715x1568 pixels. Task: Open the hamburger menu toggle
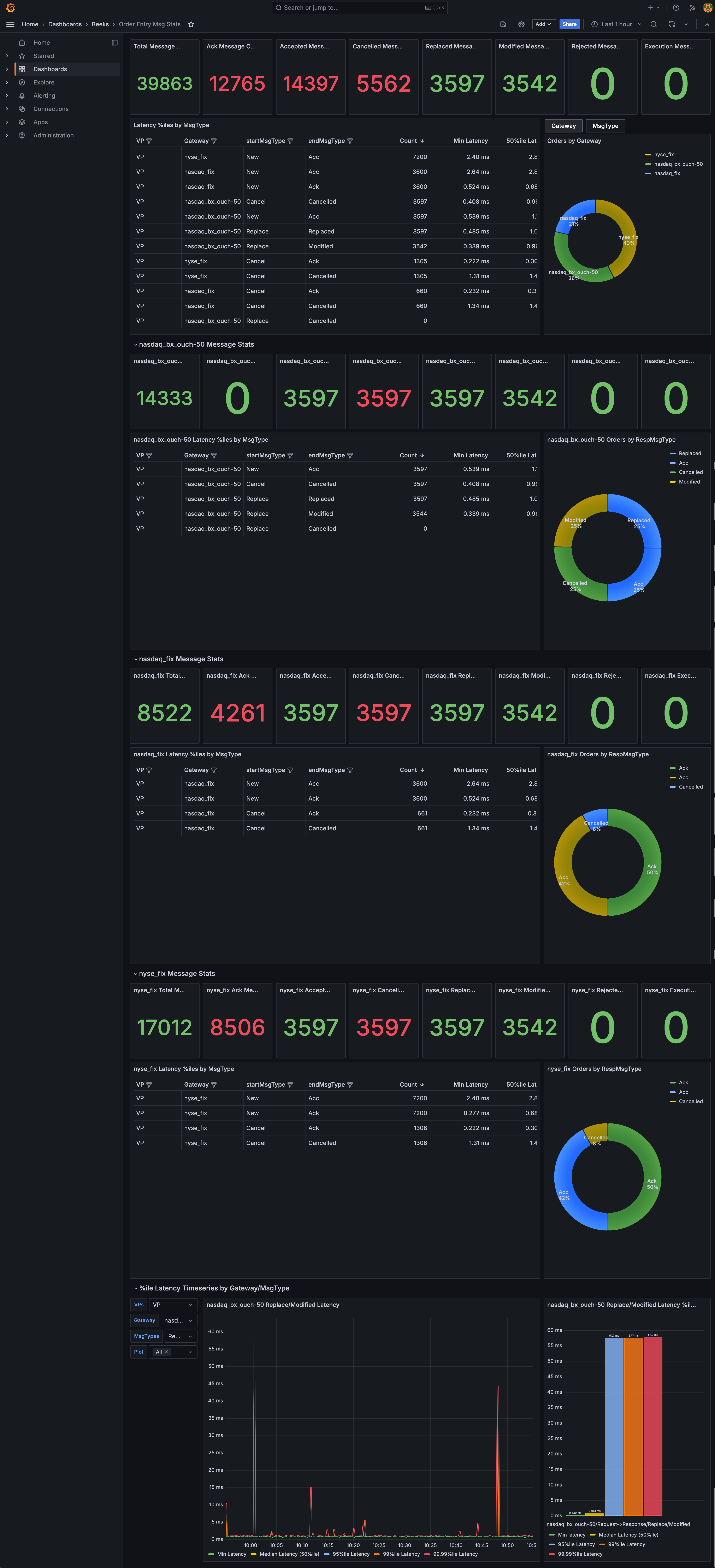pyautogui.click(x=10, y=24)
